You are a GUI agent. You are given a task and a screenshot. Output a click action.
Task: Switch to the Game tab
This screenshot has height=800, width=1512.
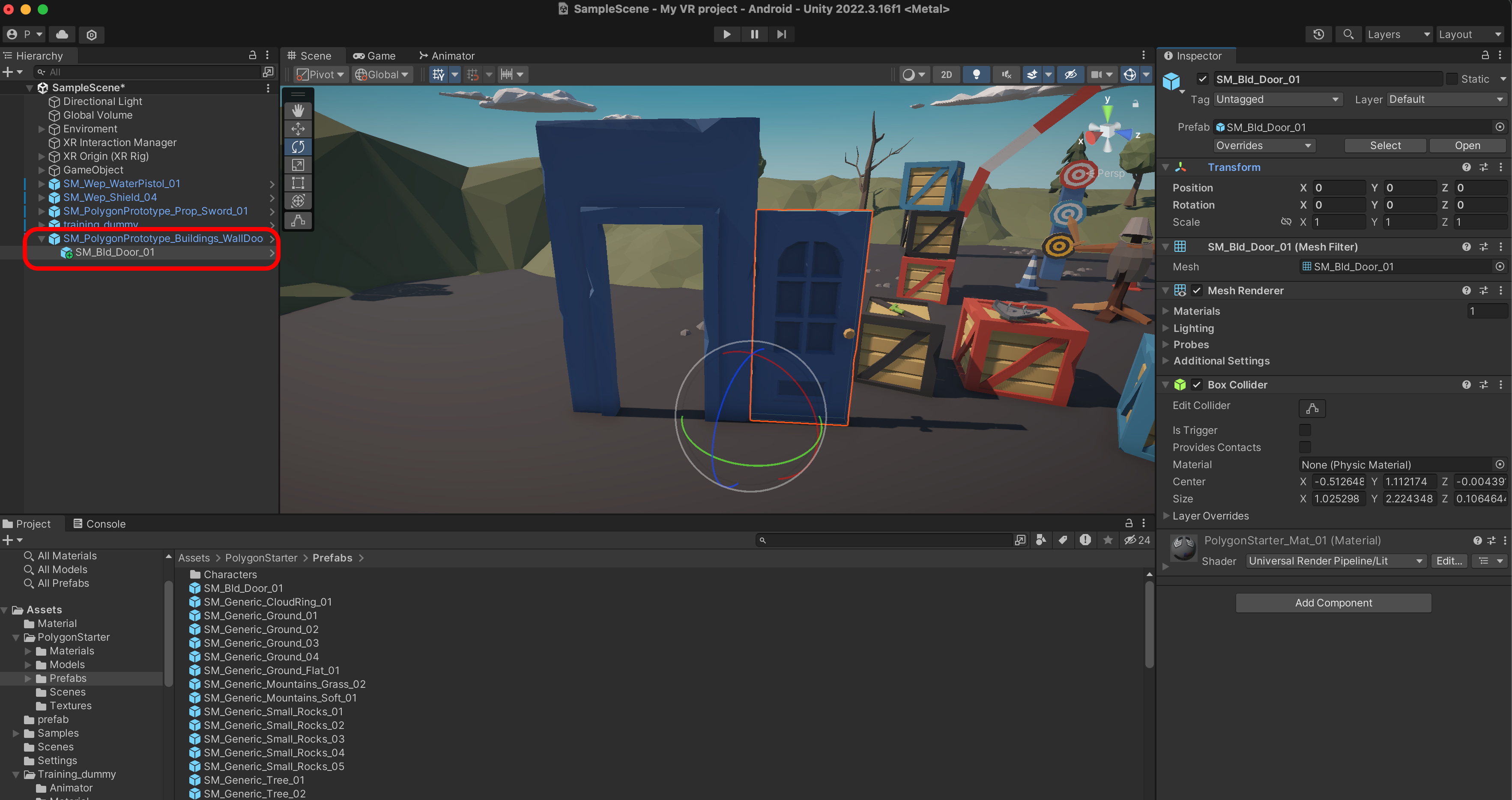pos(374,56)
